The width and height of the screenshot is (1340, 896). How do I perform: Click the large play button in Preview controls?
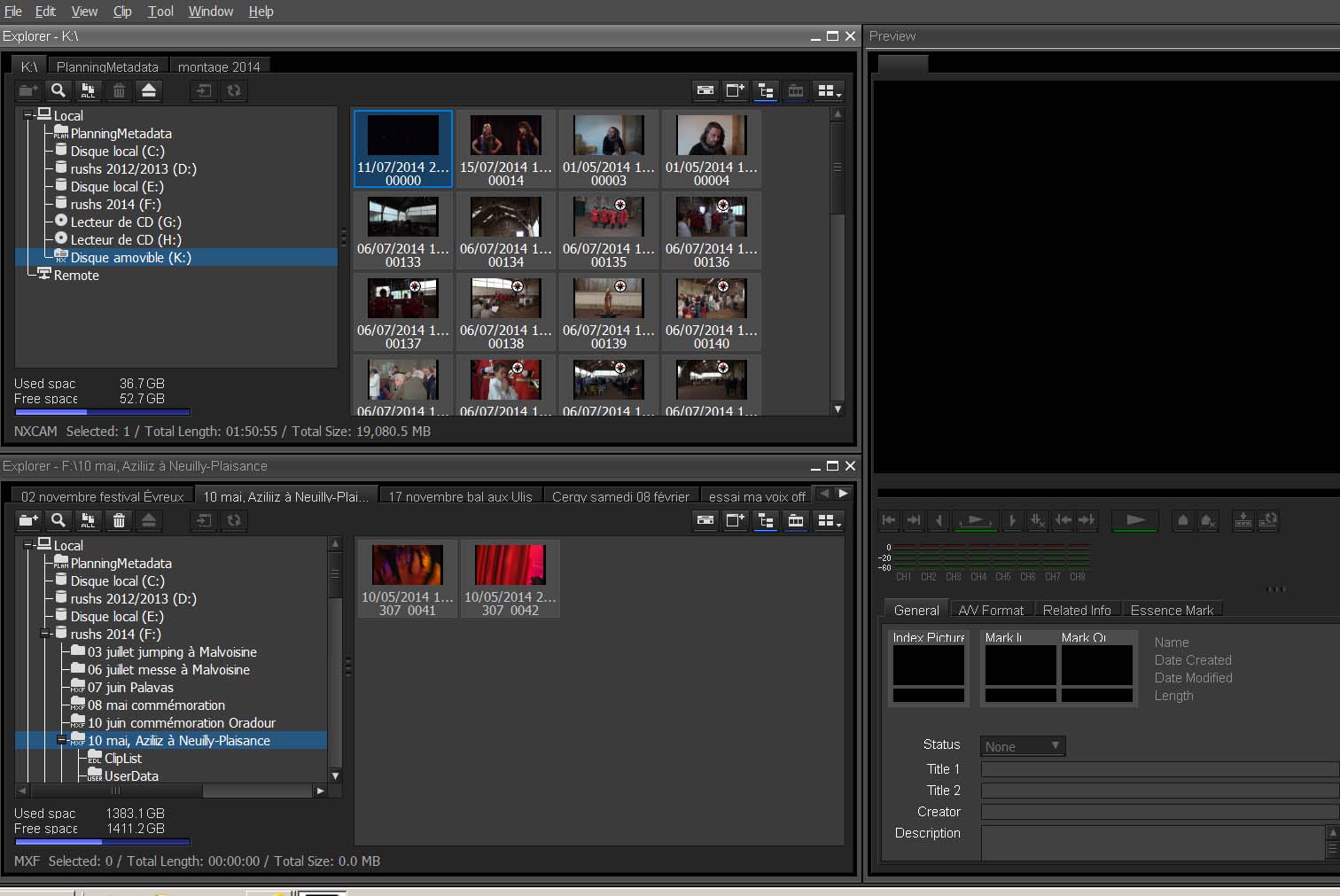[x=1134, y=520]
